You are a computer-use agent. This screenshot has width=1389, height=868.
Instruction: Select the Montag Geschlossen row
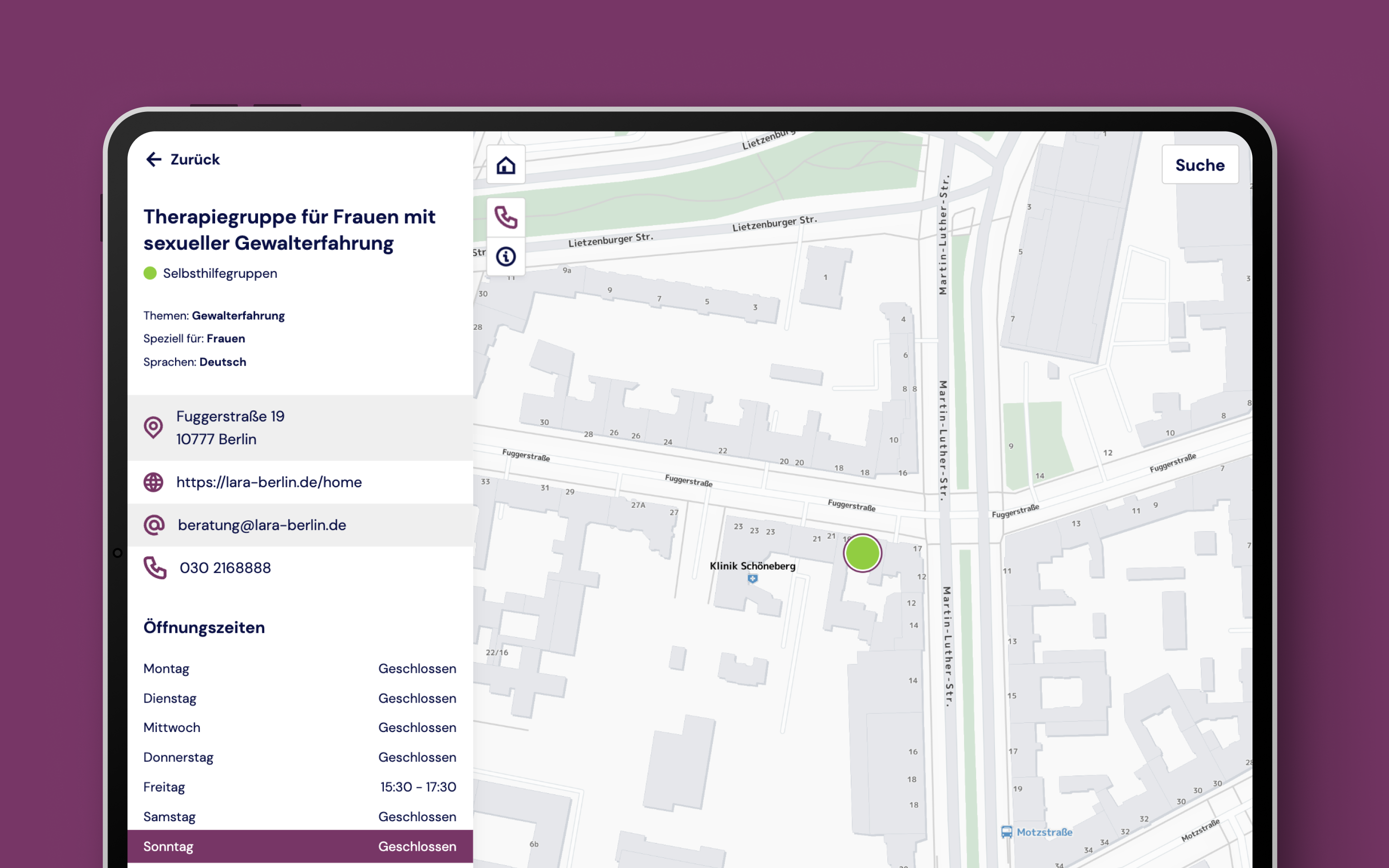pyautogui.click(x=300, y=669)
